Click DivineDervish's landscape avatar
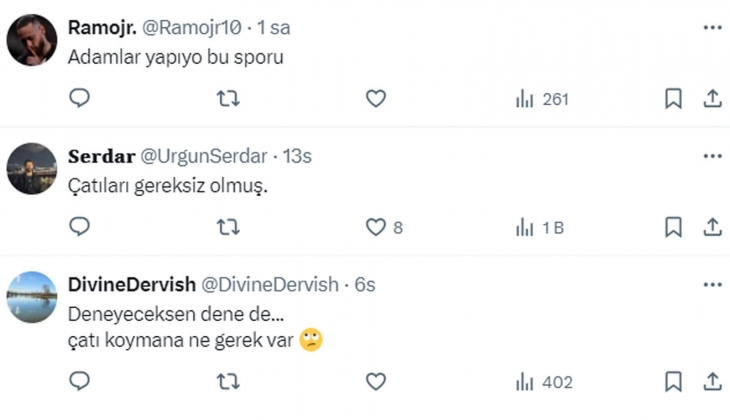Image resolution: width=730 pixels, height=420 pixels. pos(32,297)
